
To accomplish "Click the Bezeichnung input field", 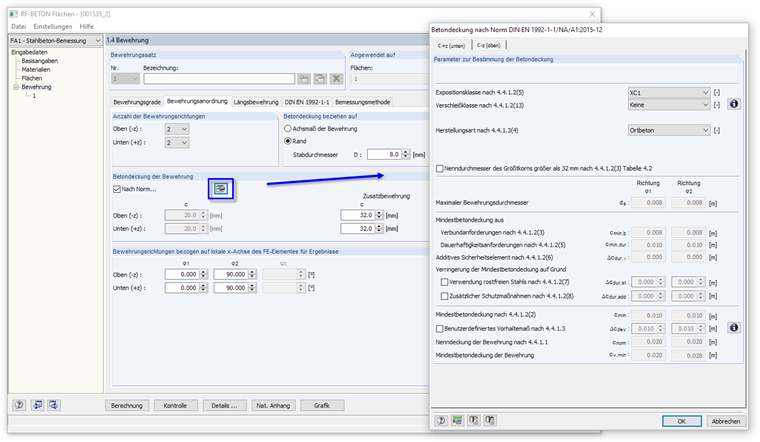I will tap(219, 79).
